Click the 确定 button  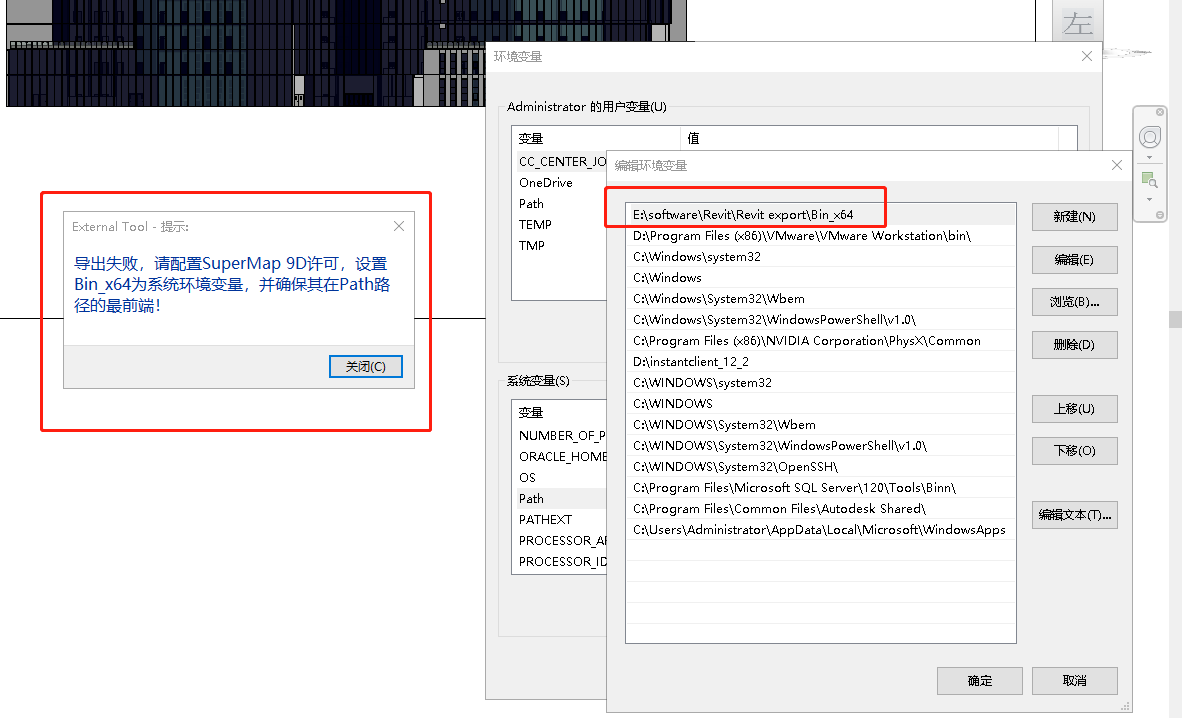coord(979,681)
